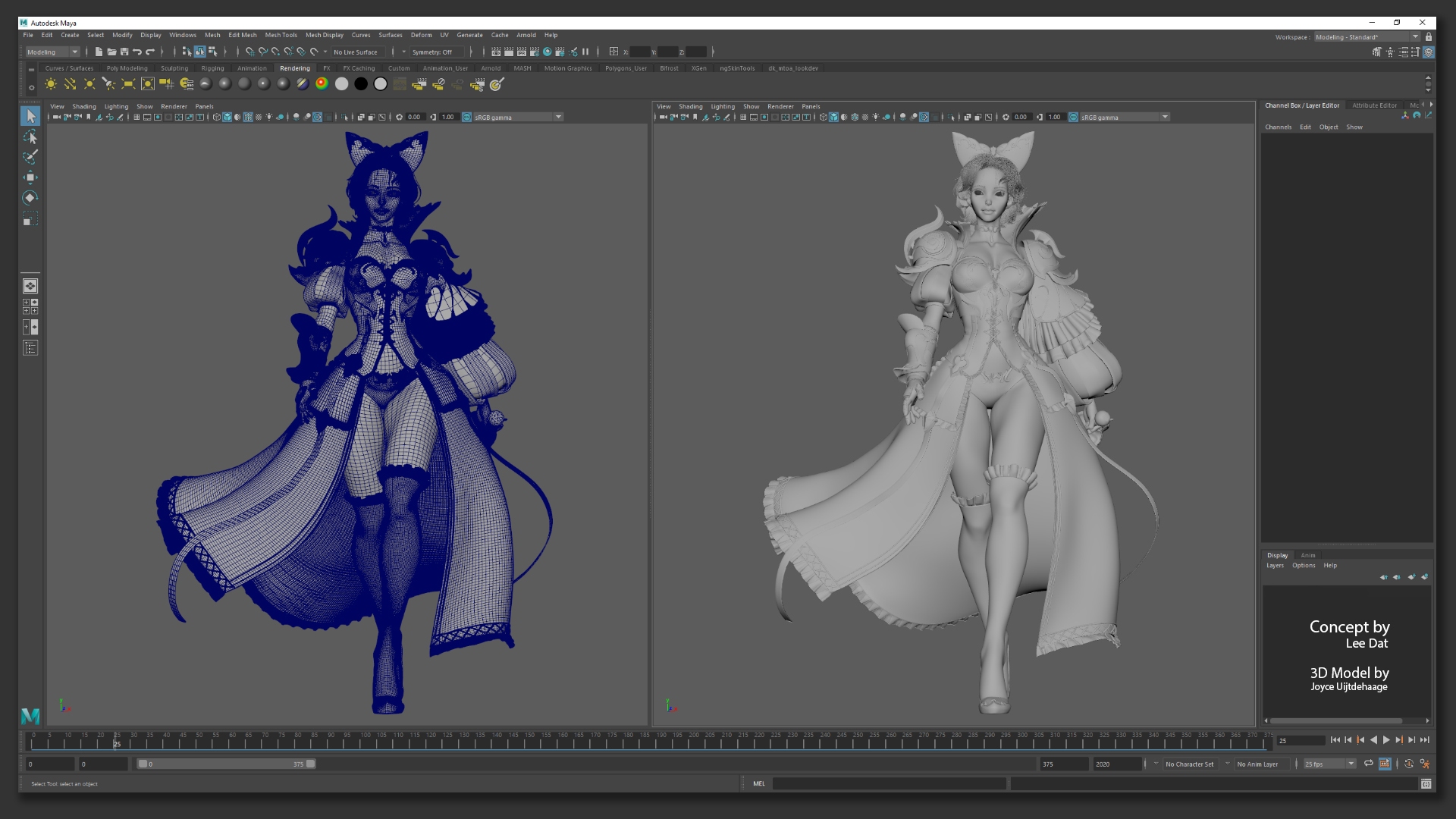Open the 25 fps frame rate dropdown
This screenshot has width=1456, height=819.
click(x=1329, y=764)
